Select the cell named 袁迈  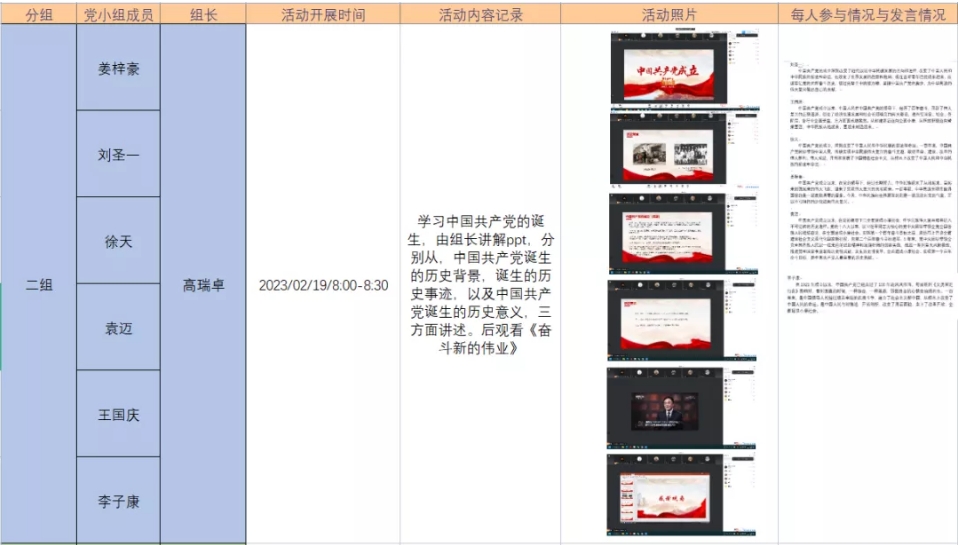pos(118,328)
